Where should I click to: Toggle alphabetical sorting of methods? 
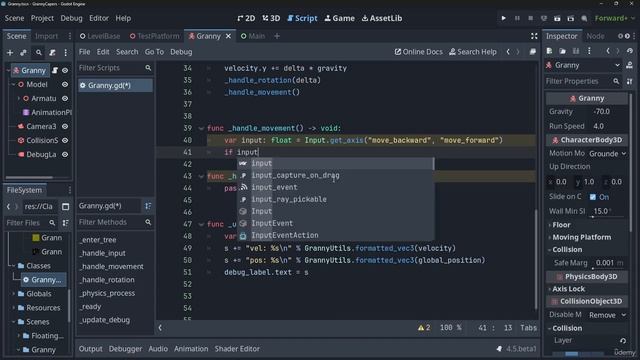tap(148, 206)
